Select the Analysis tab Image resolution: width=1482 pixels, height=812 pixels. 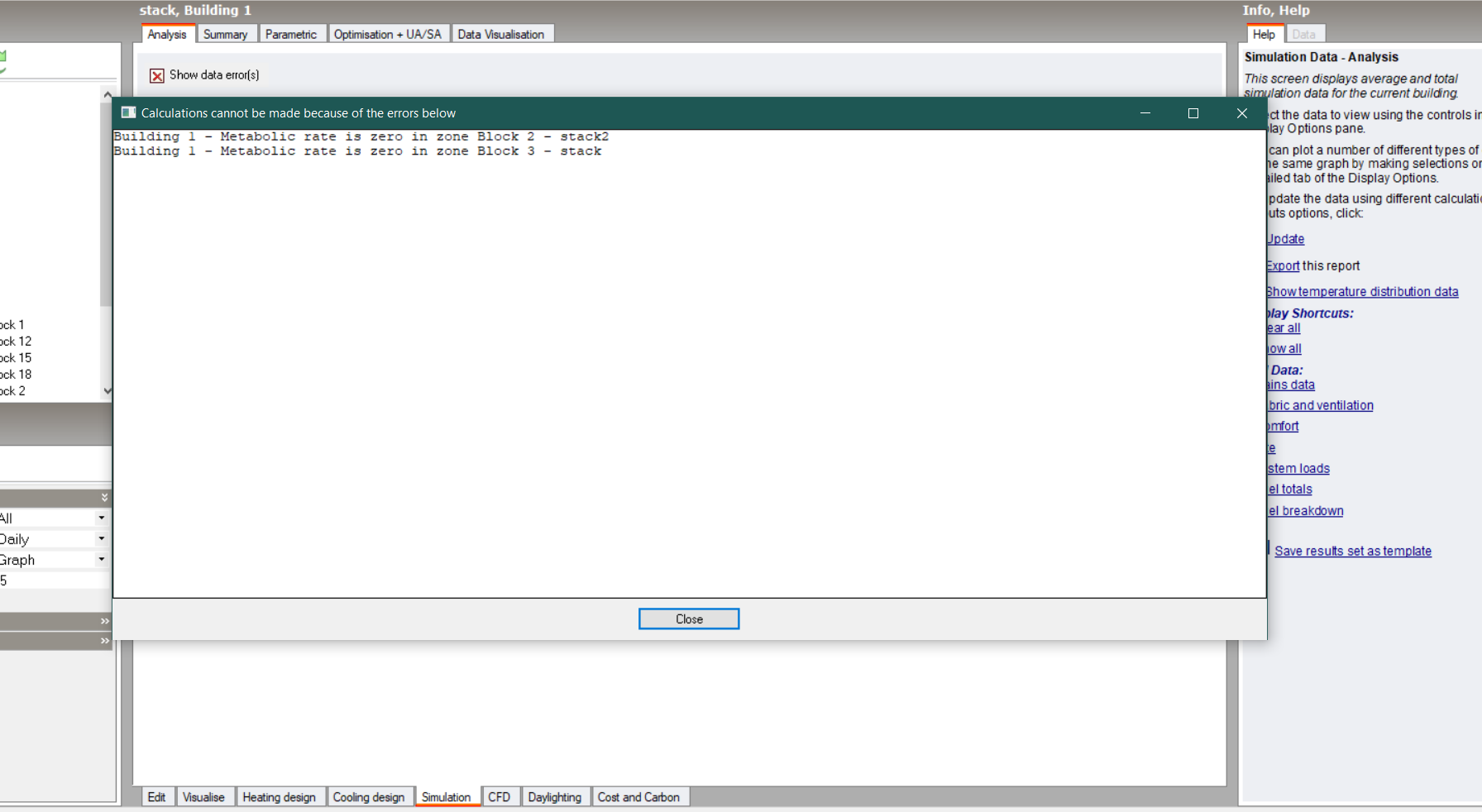click(167, 34)
